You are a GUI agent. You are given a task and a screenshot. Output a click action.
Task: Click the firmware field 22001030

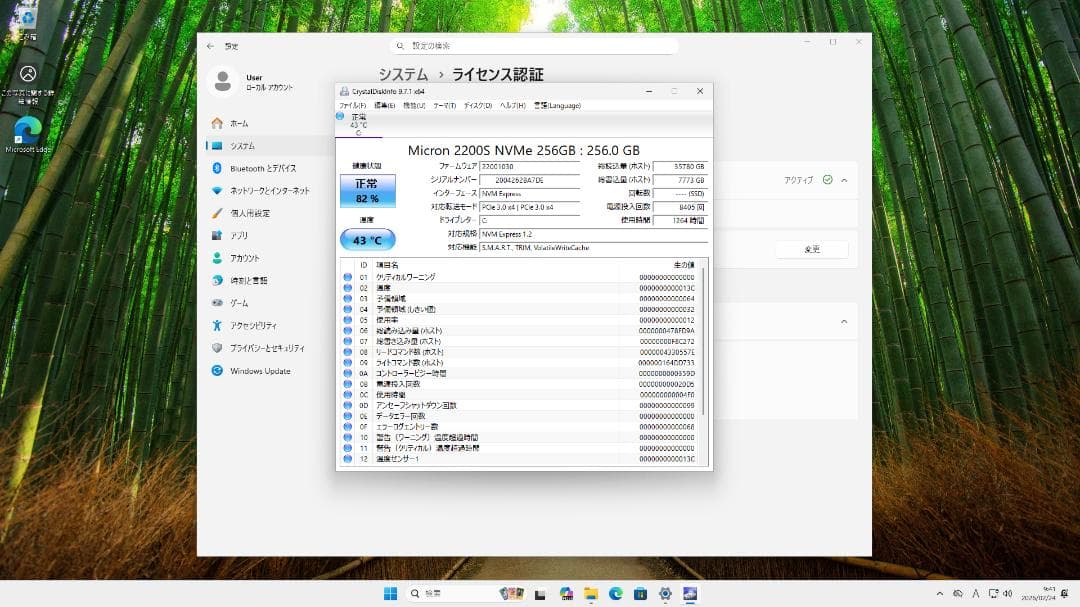tap(529, 167)
